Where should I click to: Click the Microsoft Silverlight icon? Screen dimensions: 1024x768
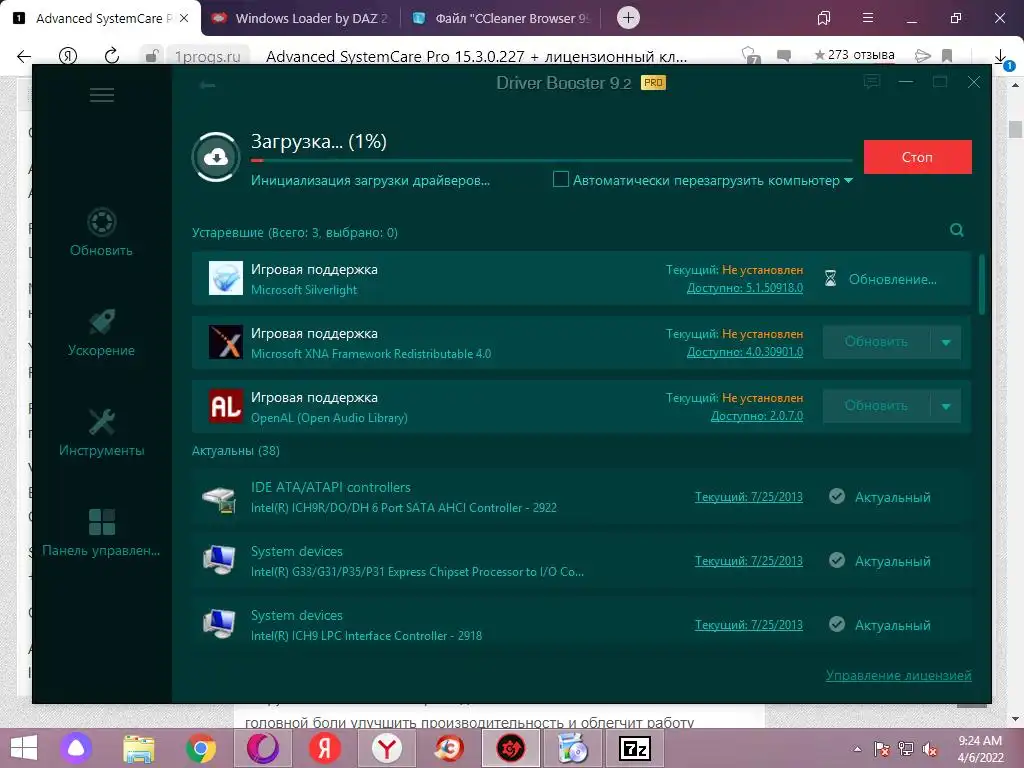click(225, 278)
